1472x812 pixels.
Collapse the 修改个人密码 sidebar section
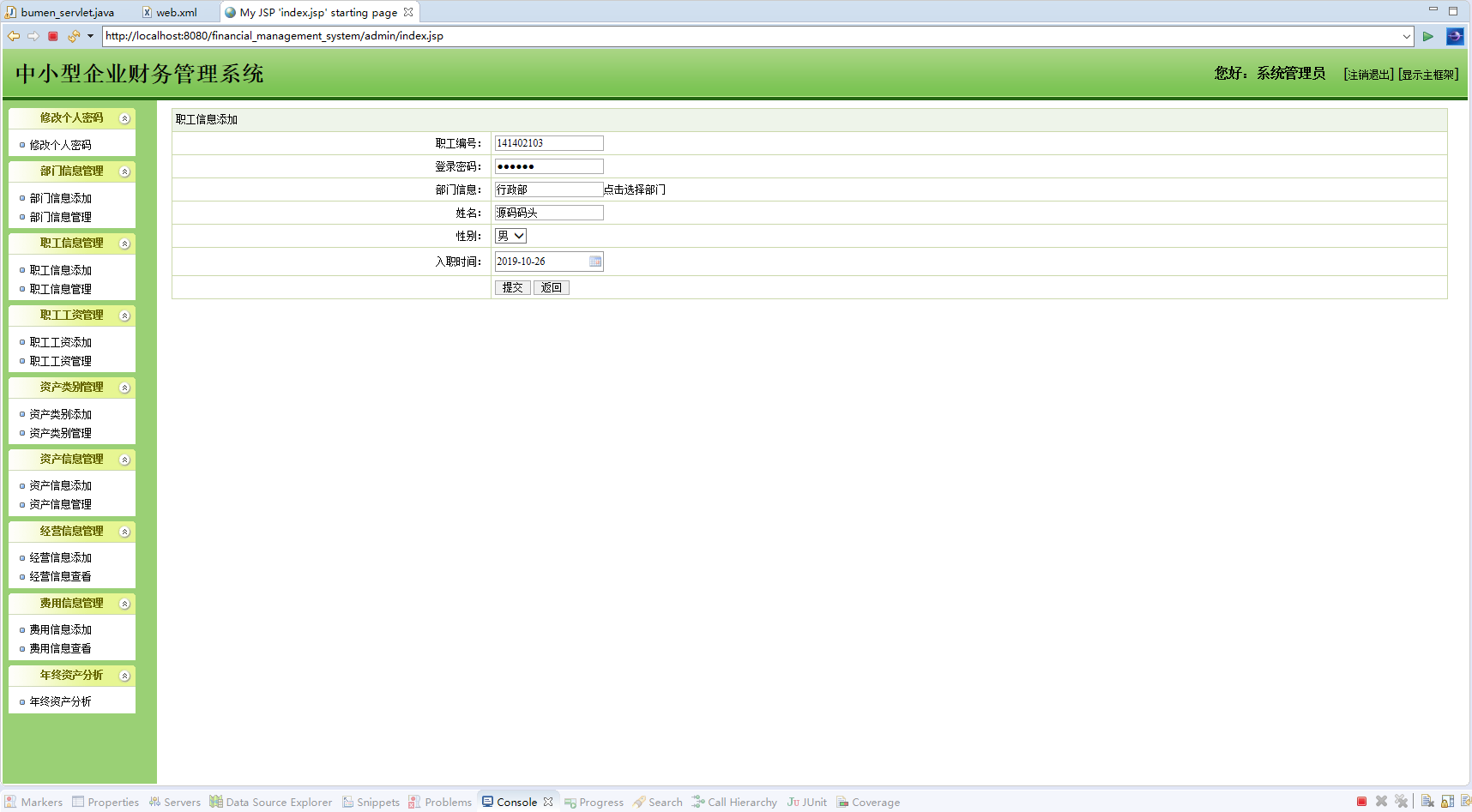point(125,117)
